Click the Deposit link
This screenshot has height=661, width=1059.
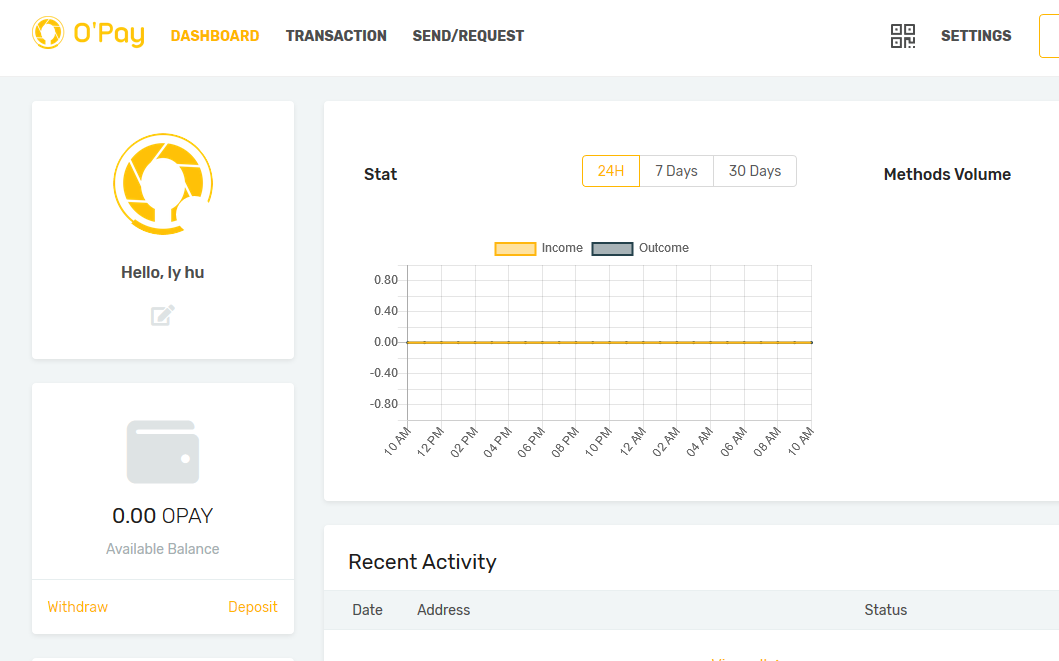[x=253, y=607]
